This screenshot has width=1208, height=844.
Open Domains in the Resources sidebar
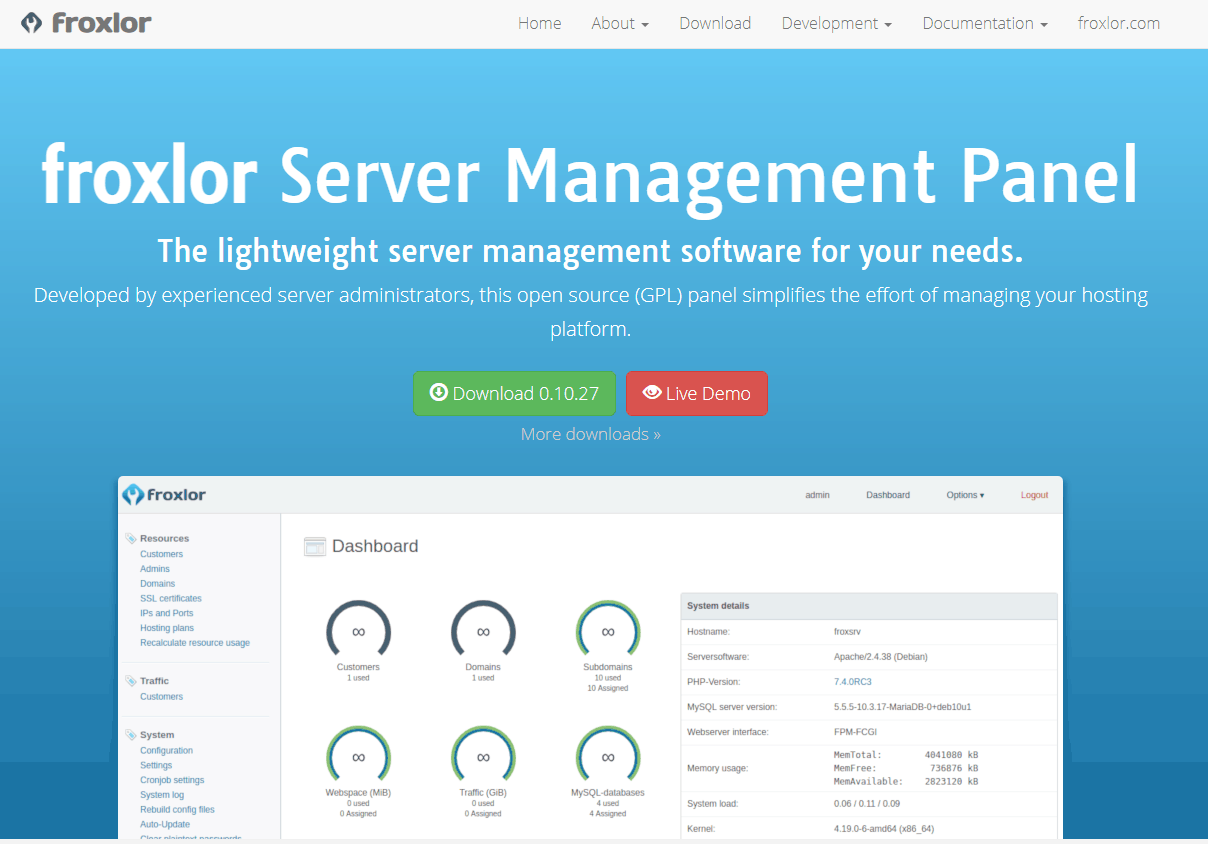click(157, 584)
